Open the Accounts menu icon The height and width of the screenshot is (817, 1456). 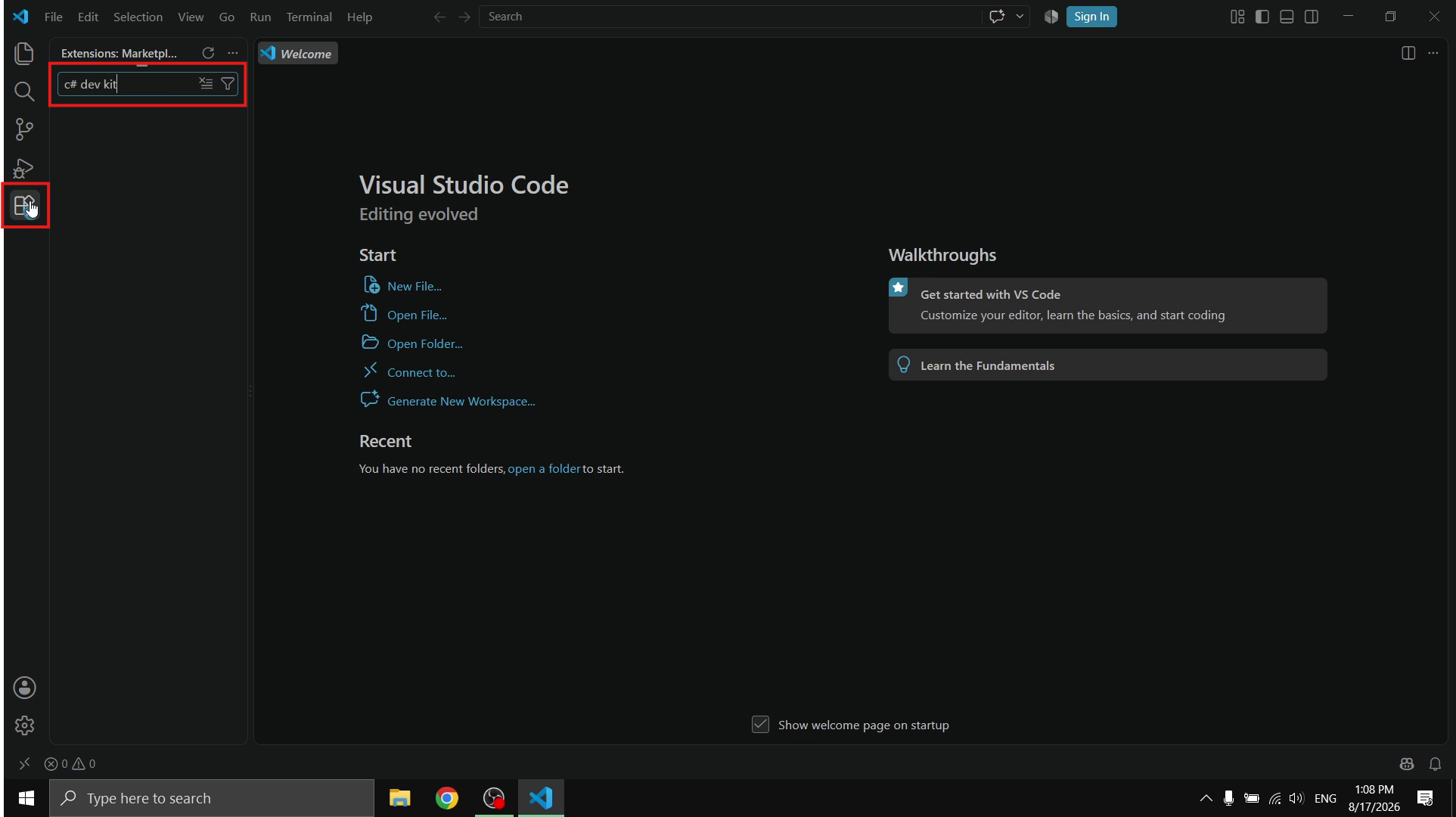pos(24,688)
